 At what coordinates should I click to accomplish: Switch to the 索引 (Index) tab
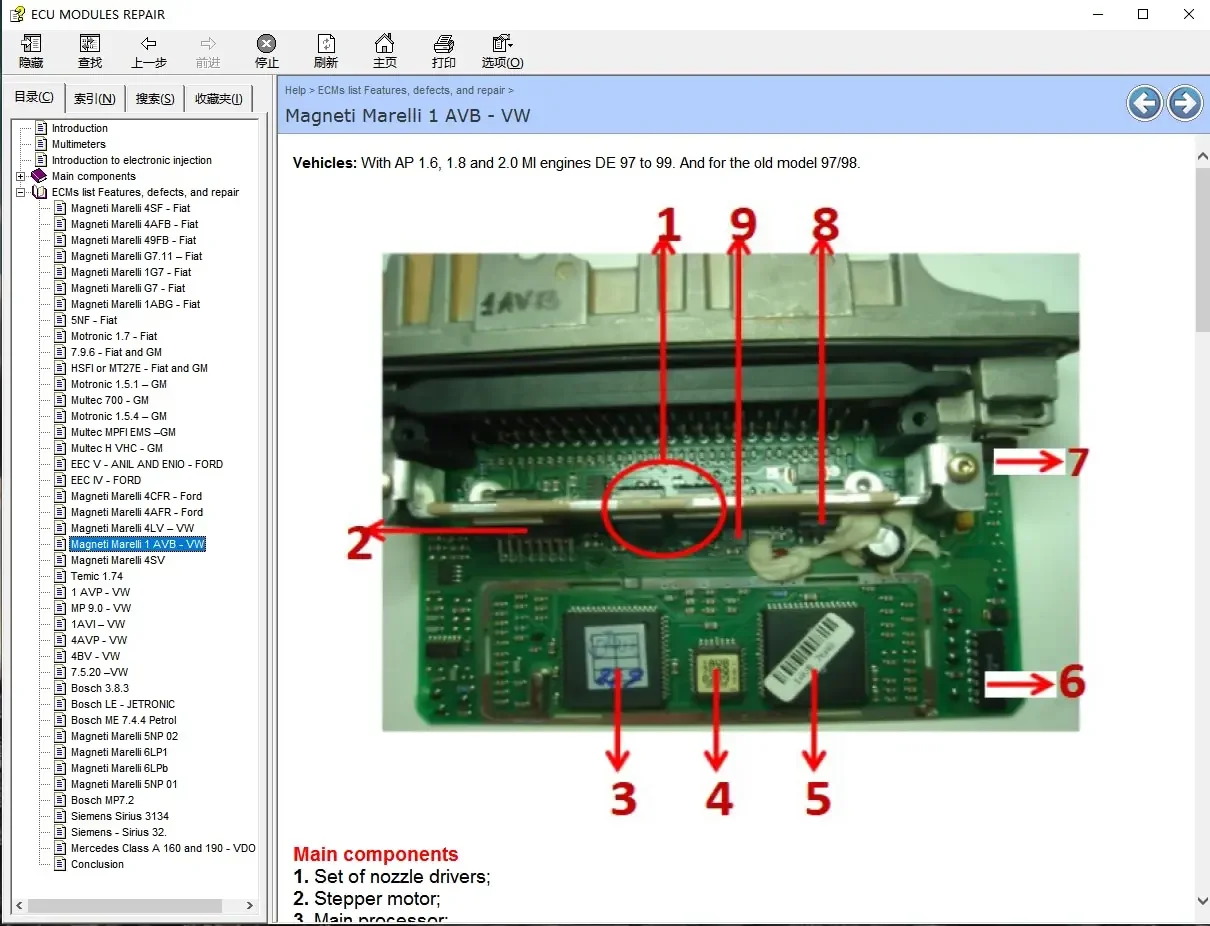pyautogui.click(x=95, y=99)
